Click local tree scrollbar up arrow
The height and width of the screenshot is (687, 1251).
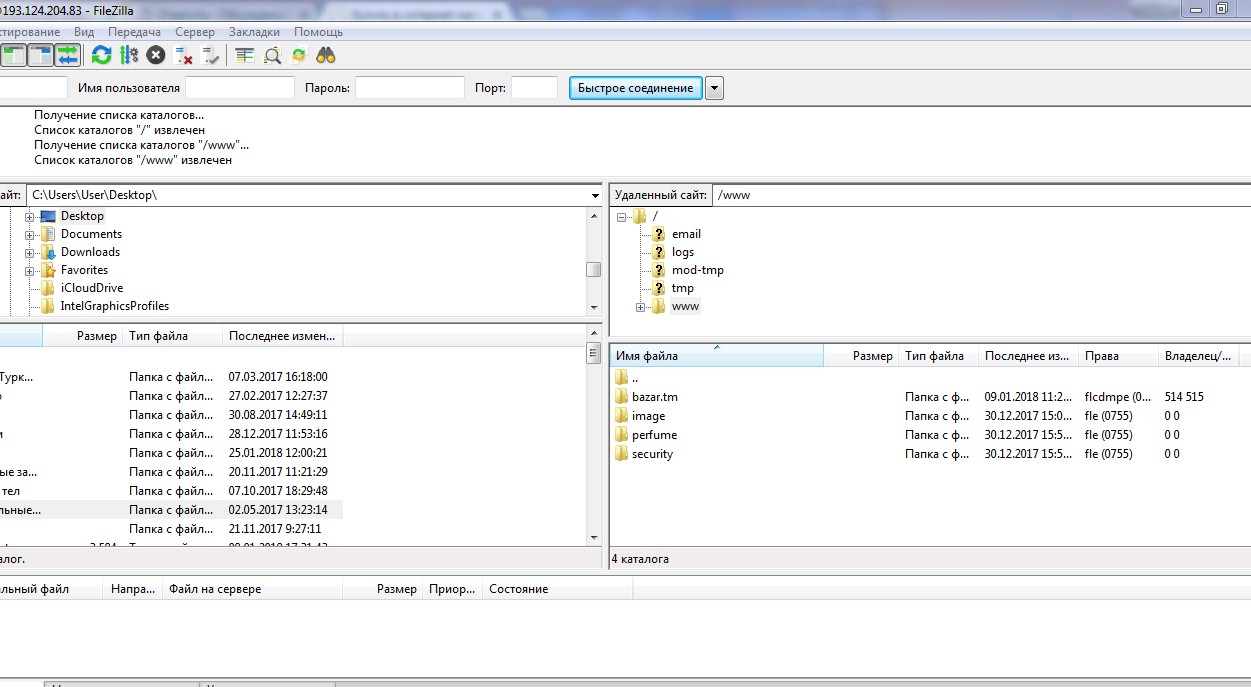click(594, 214)
